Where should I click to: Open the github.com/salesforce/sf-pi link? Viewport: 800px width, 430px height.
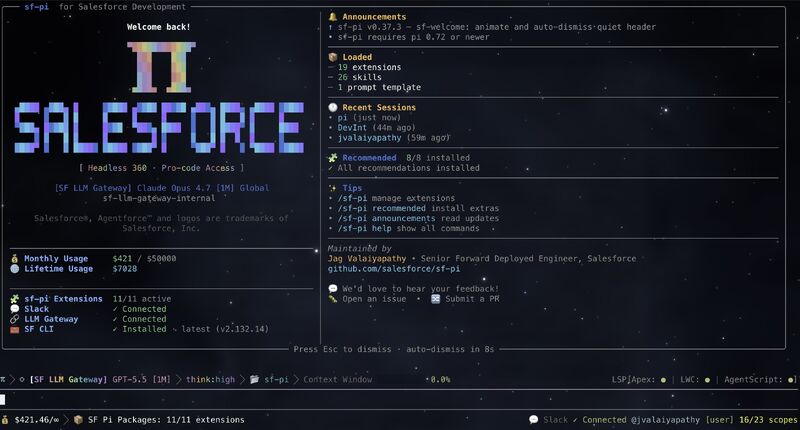pyautogui.click(x=393, y=269)
